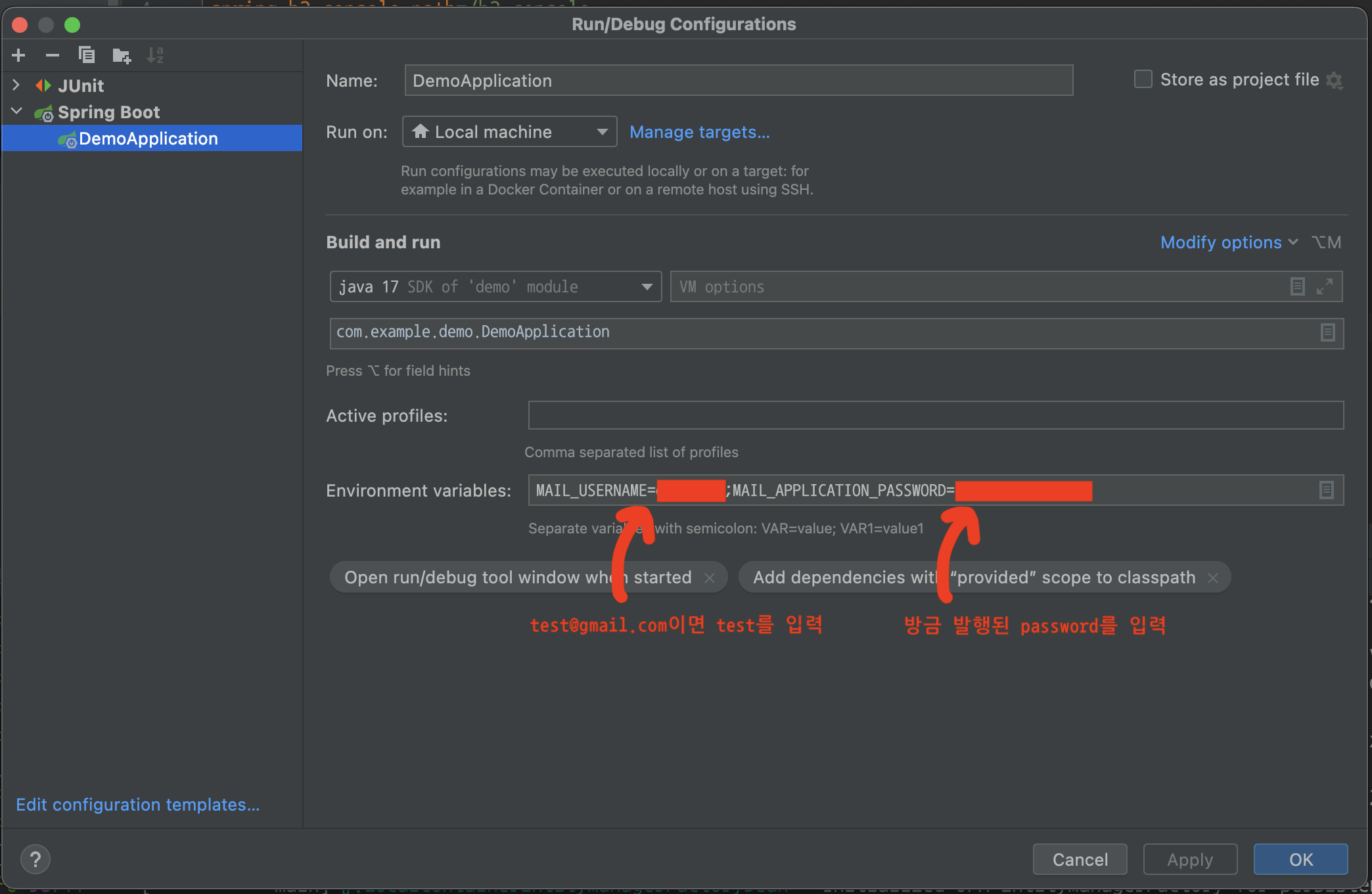The height and width of the screenshot is (894, 1372).
Task: Collapse the Spring Boot tree node
Action: click(x=16, y=112)
